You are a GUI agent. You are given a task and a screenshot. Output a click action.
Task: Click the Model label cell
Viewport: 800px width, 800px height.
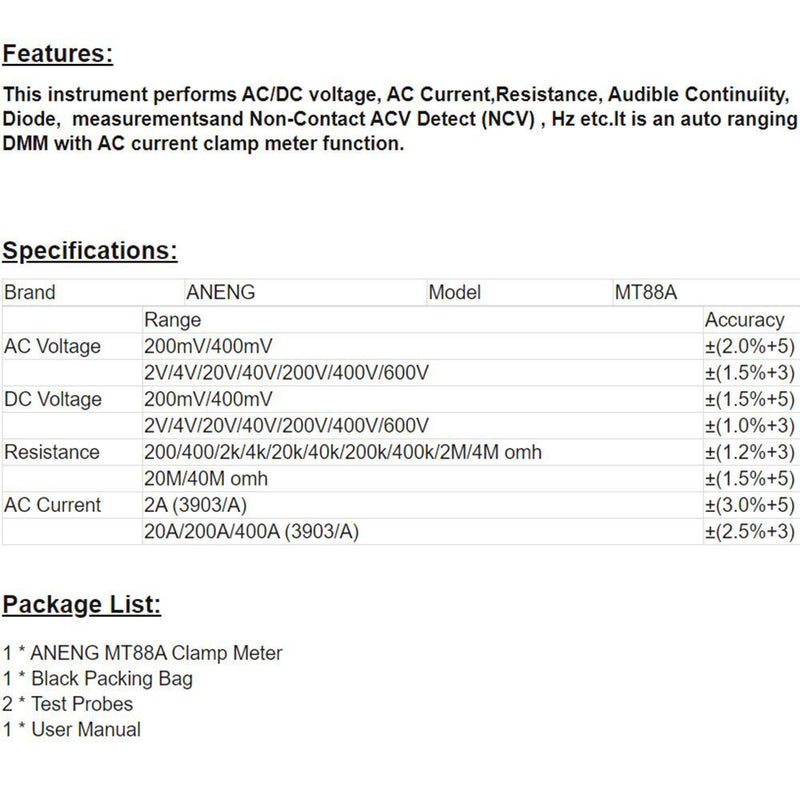coord(455,293)
